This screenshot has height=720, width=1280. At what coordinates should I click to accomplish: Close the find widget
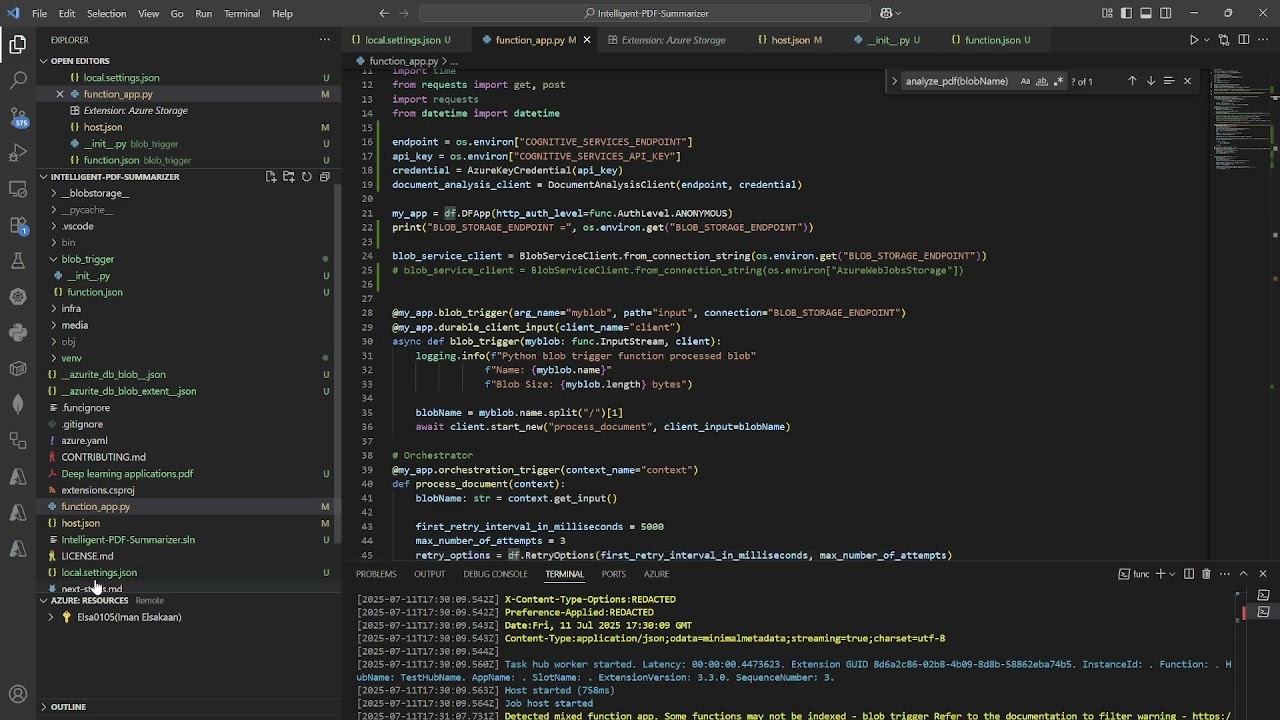[x=1187, y=81]
